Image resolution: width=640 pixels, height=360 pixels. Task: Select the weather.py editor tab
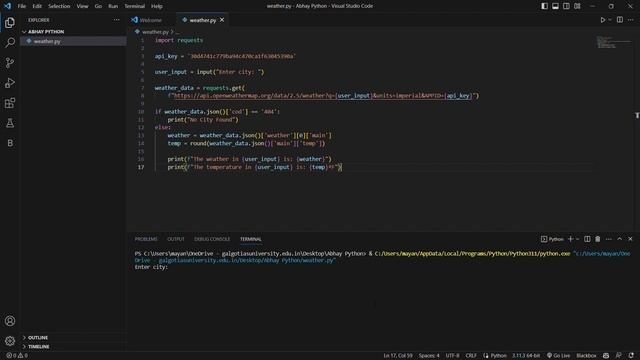(x=202, y=20)
